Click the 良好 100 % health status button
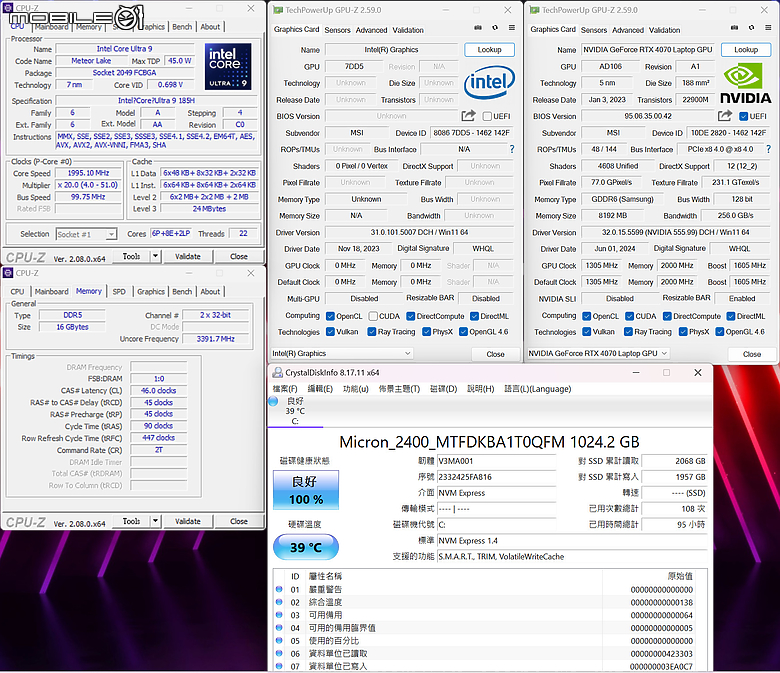The image size is (780, 673). pos(306,490)
